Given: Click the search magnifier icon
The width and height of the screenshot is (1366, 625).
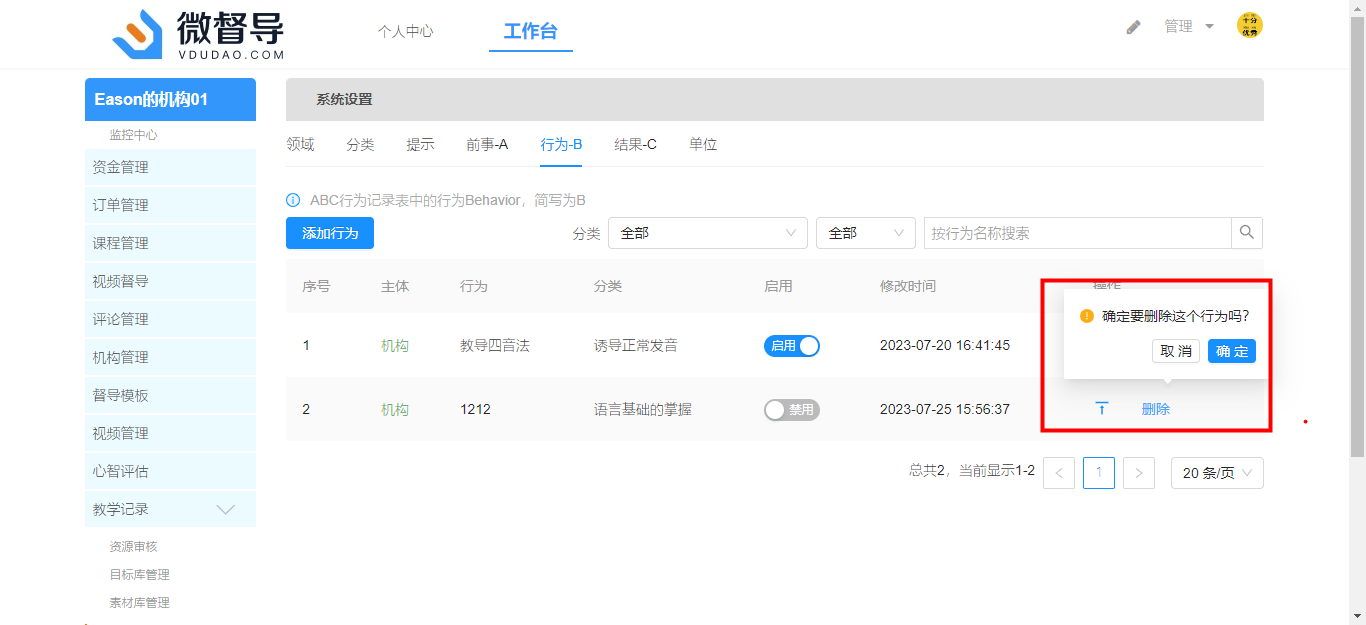Looking at the screenshot, I should click(1246, 233).
